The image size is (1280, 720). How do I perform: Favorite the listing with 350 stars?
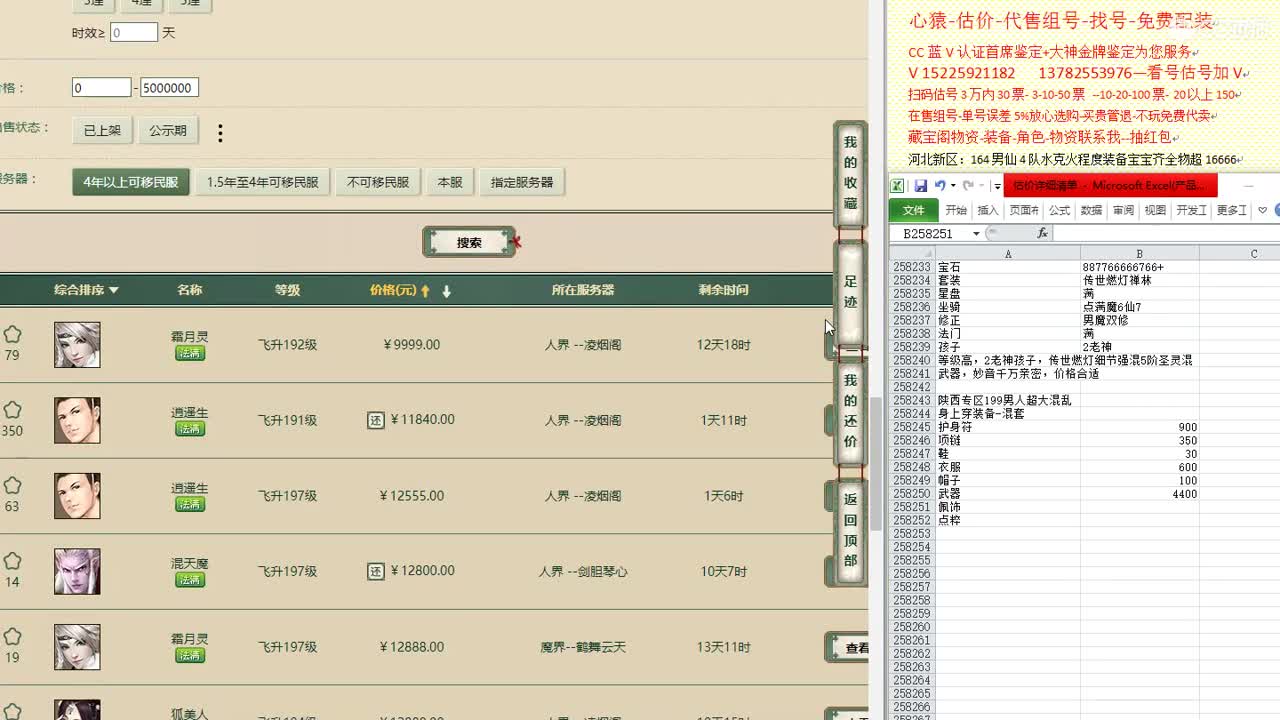(x=12, y=410)
